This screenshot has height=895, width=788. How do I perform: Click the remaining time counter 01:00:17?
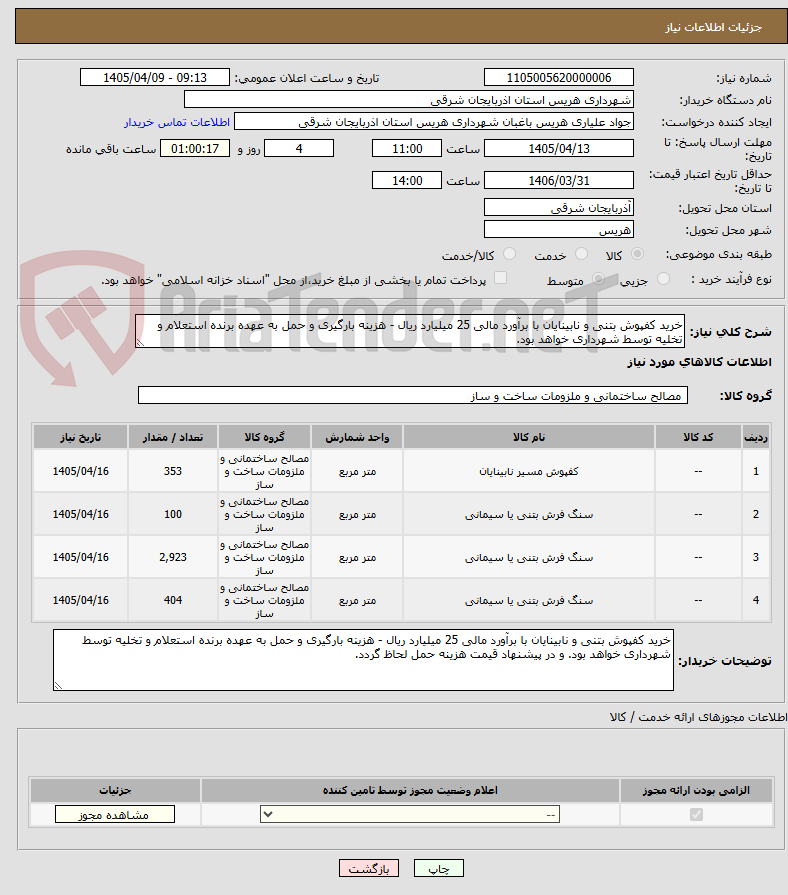(195, 148)
